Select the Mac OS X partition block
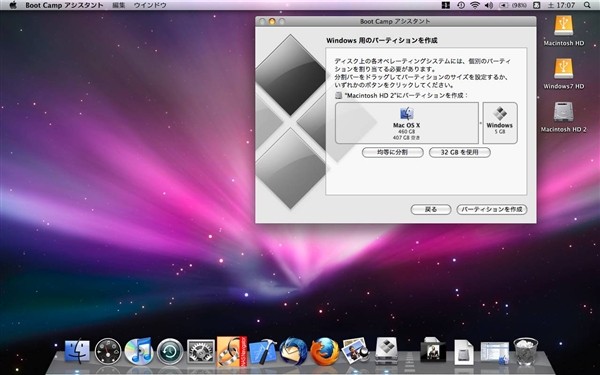The image size is (600, 375). coord(407,123)
